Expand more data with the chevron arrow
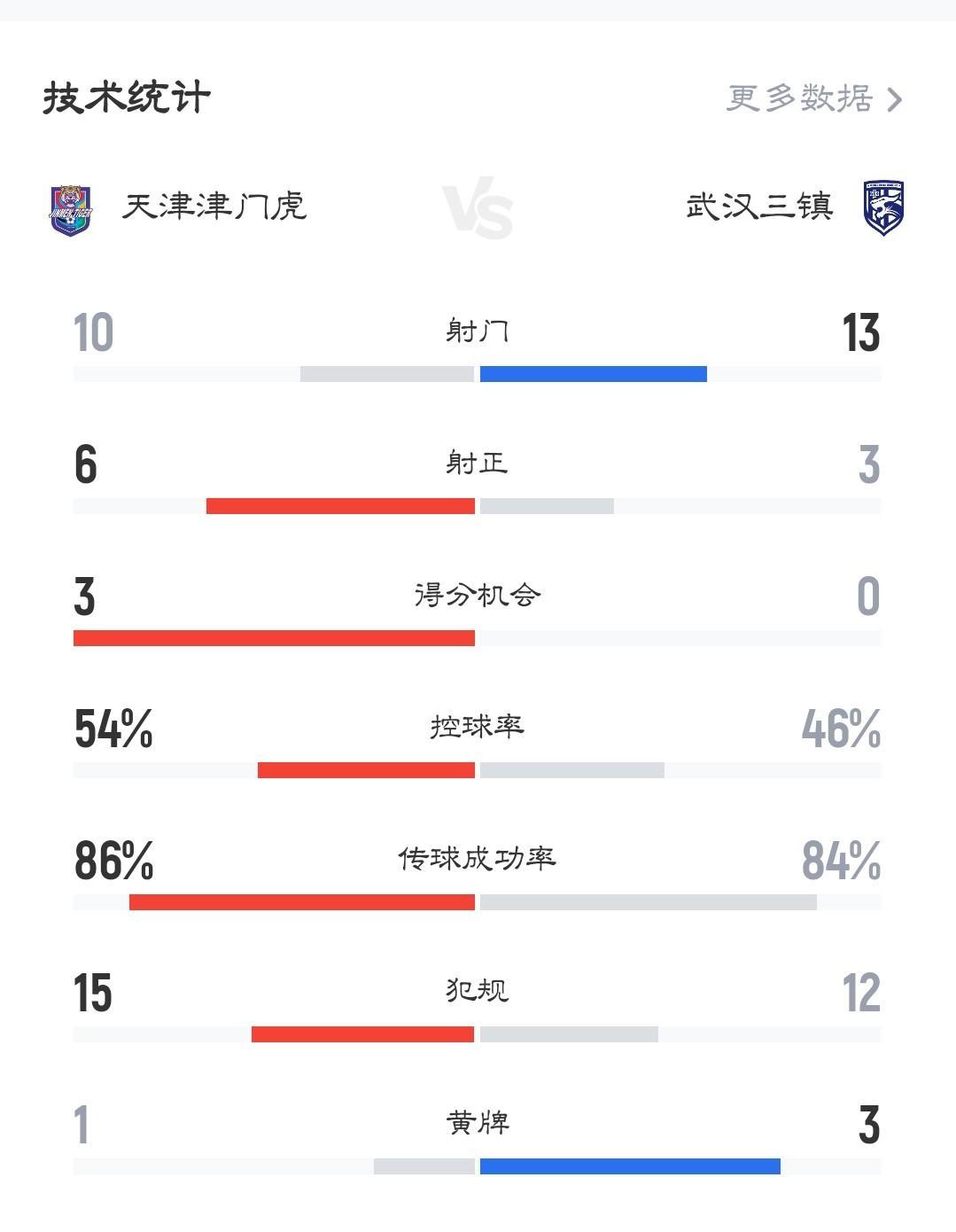Image resolution: width=956 pixels, height=1232 pixels. coord(894,99)
